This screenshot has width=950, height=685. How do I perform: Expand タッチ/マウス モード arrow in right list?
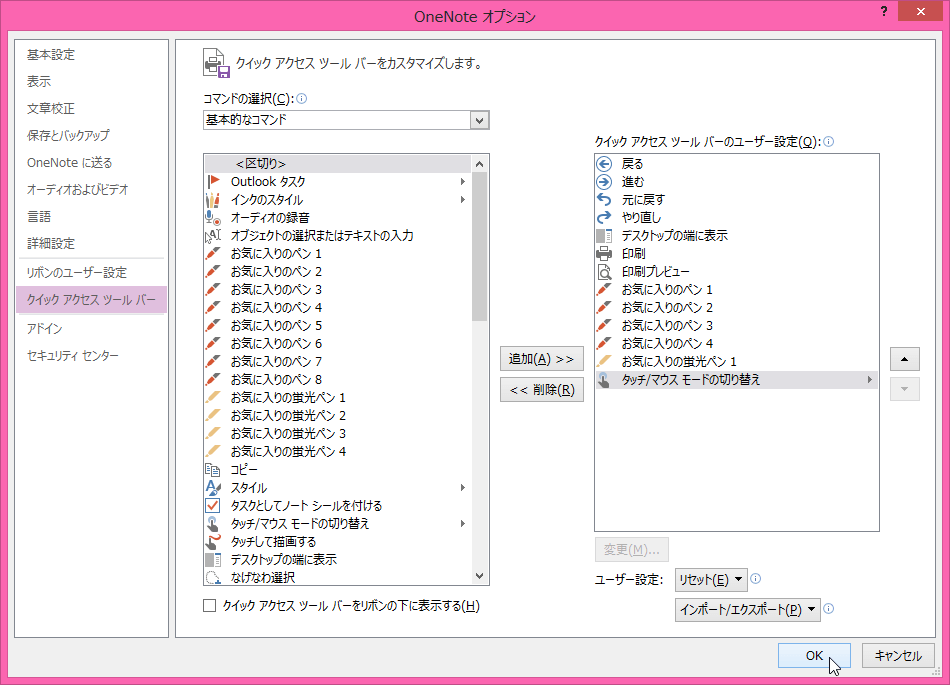click(x=869, y=380)
